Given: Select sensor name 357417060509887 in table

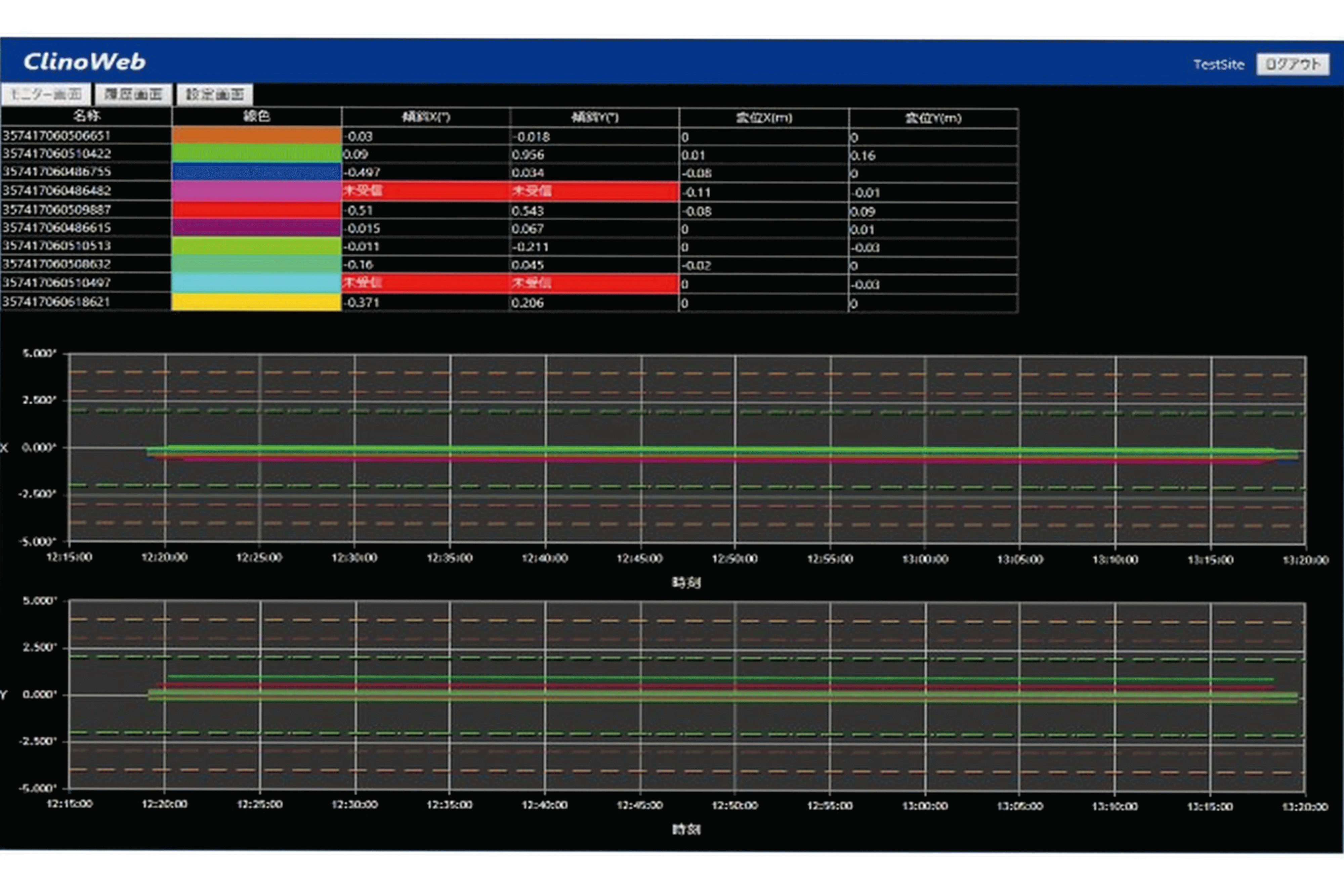Looking at the screenshot, I should pos(56,210).
